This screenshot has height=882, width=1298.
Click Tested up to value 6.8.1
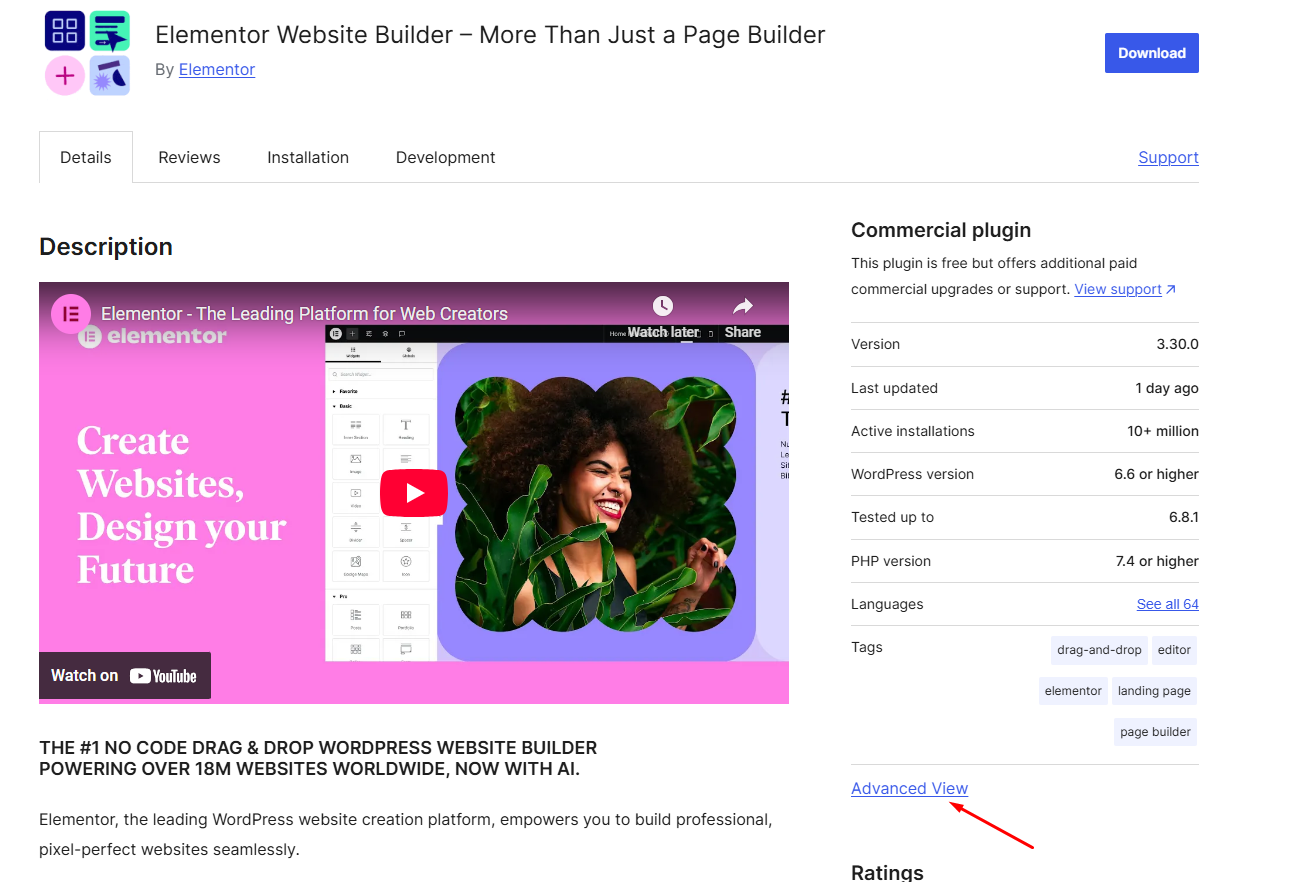point(1184,517)
